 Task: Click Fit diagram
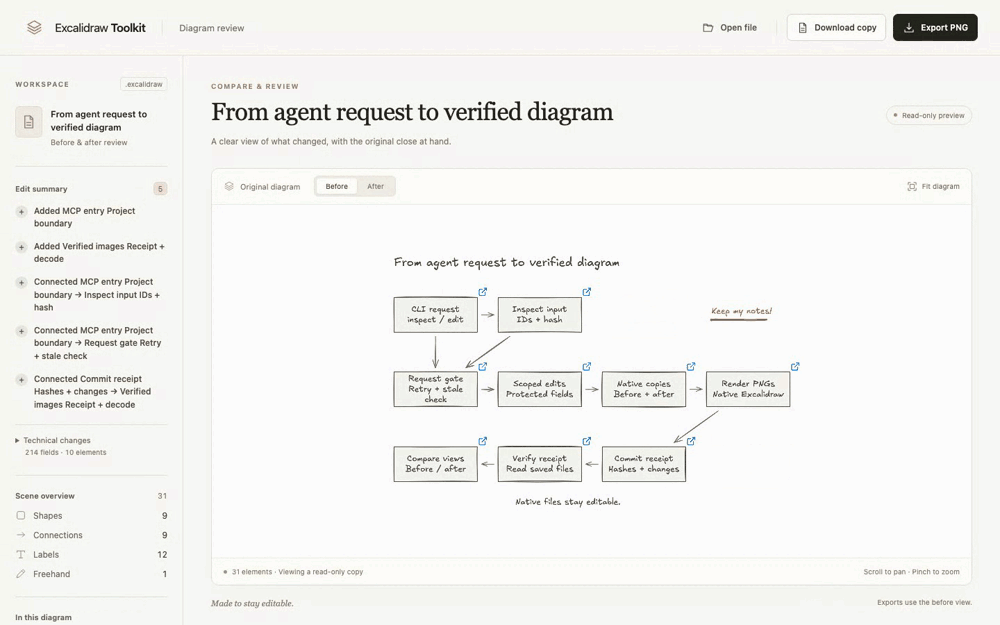click(933, 186)
